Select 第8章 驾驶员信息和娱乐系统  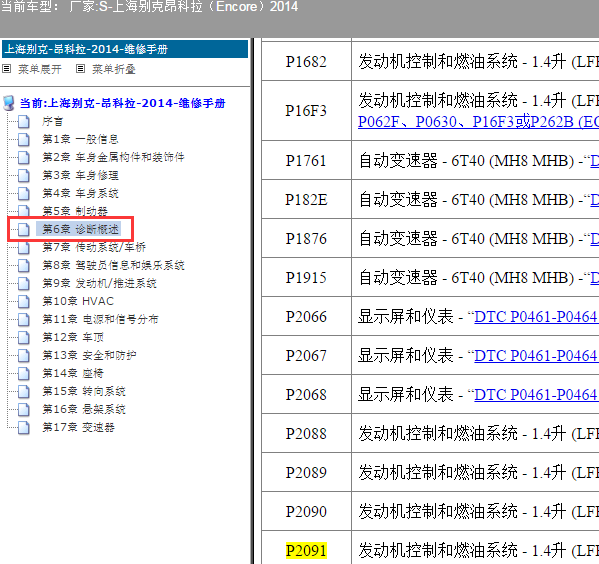point(113,265)
